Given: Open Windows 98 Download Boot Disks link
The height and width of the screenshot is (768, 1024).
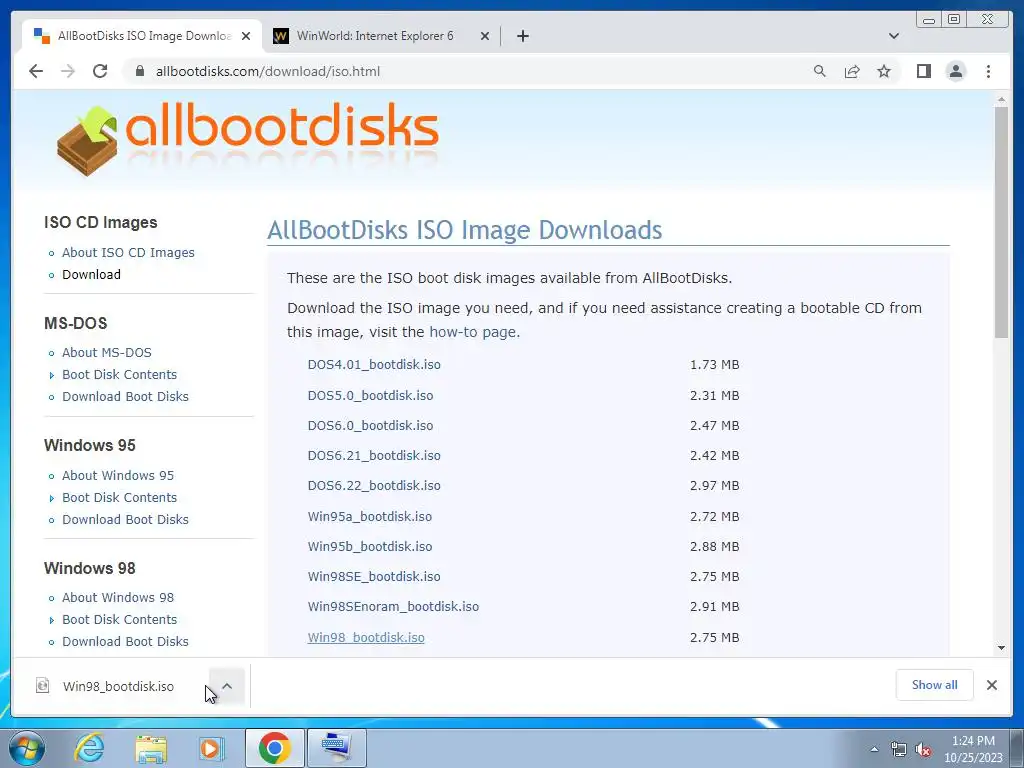Looking at the screenshot, I should [x=125, y=641].
